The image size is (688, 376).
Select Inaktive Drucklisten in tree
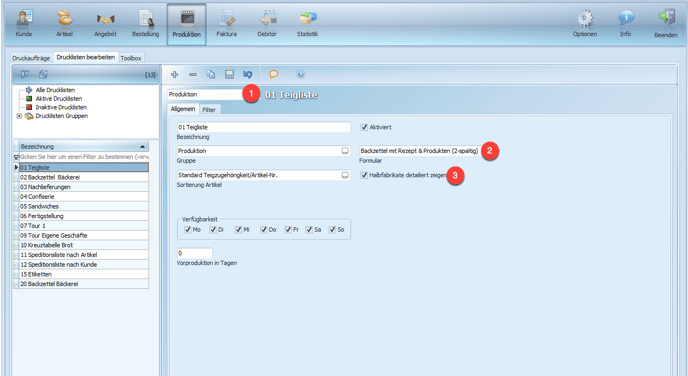tap(61, 107)
